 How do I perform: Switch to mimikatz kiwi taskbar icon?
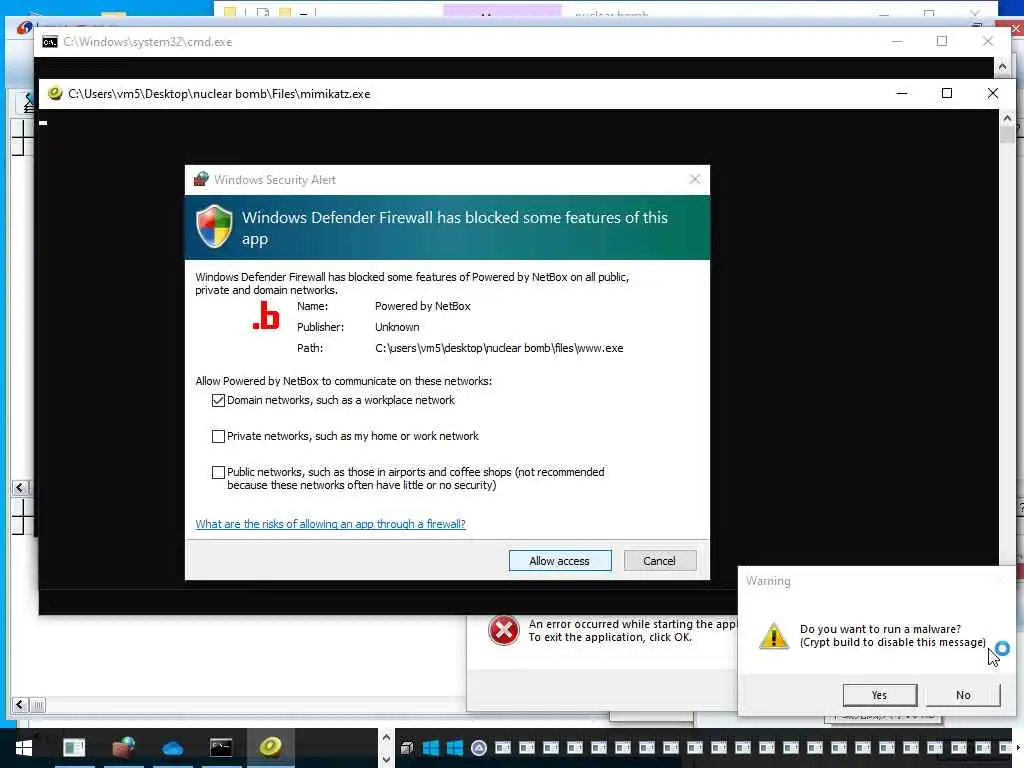tap(270, 746)
